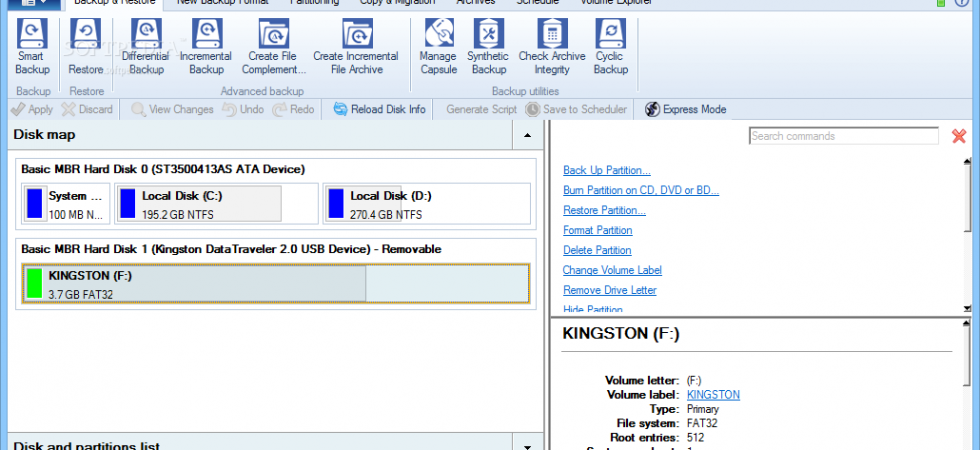
Task: Open Create File Complement tool
Action: click(274, 47)
